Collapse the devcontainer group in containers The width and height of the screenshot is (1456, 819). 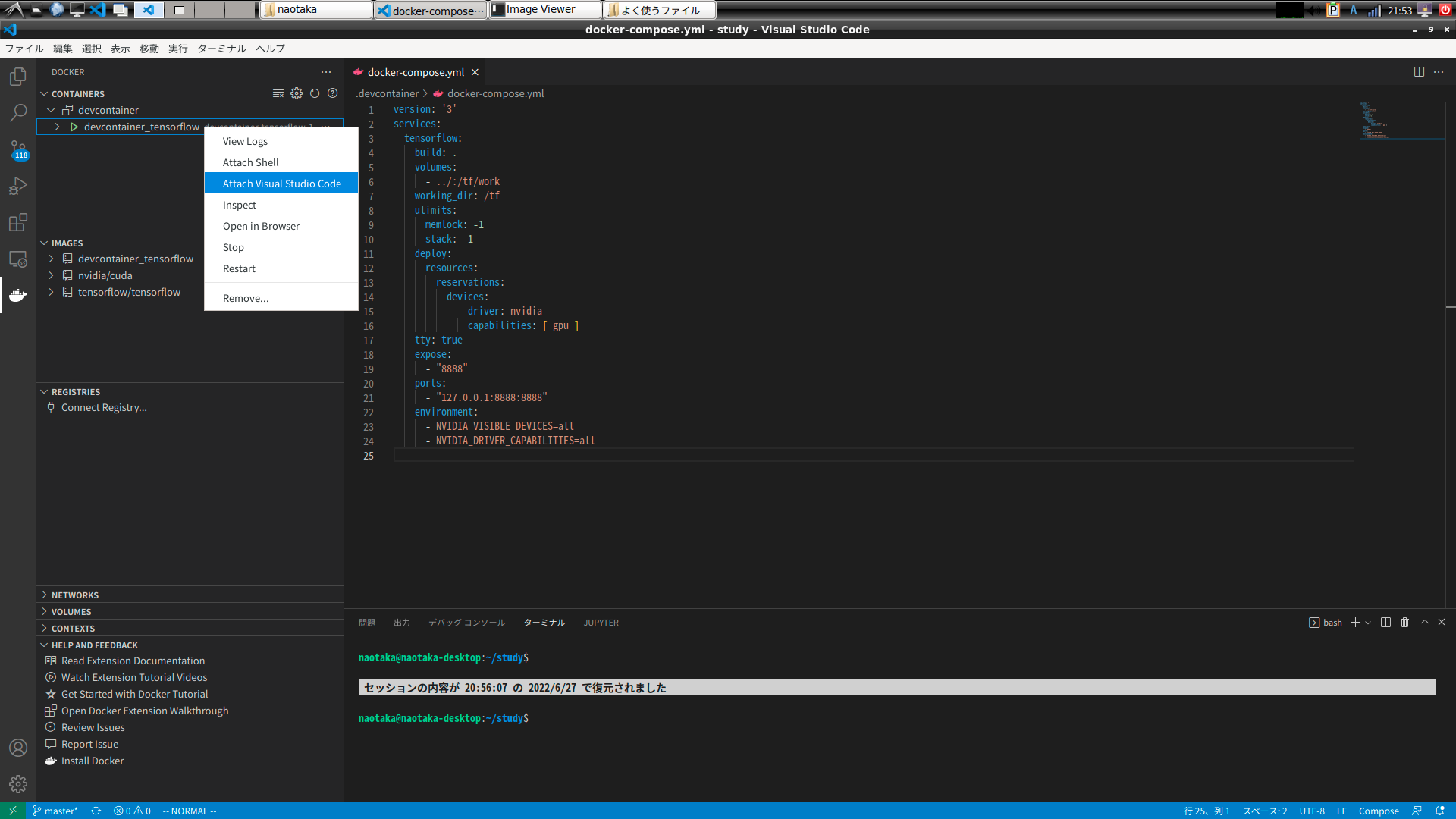(52, 110)
